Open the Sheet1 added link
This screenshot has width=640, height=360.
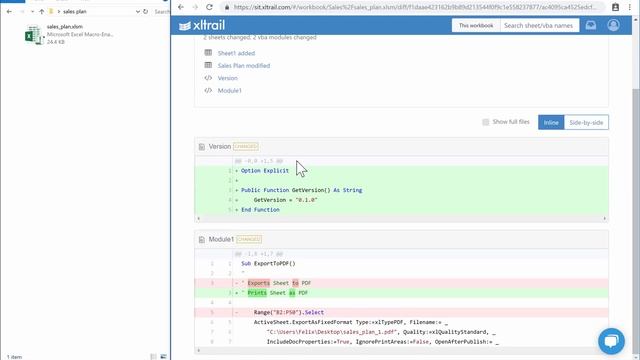coord(236,53)
